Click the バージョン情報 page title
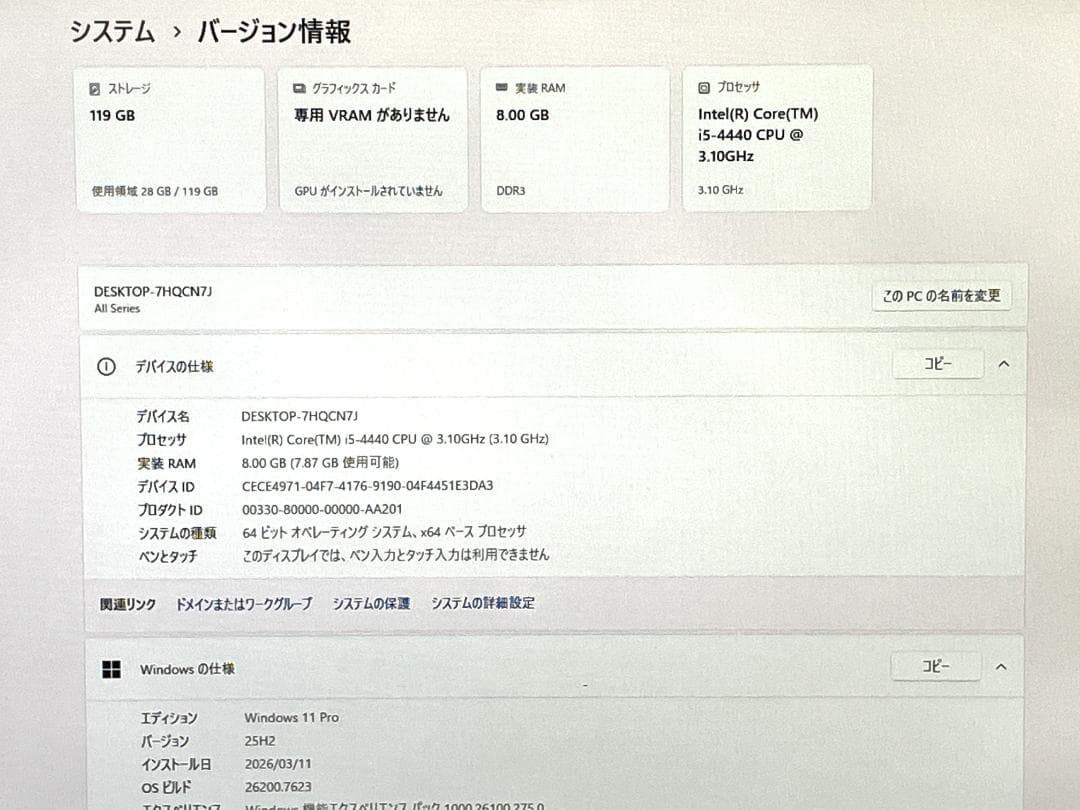The height and width of the screenshot is (810, 1080). click(274, 32)
